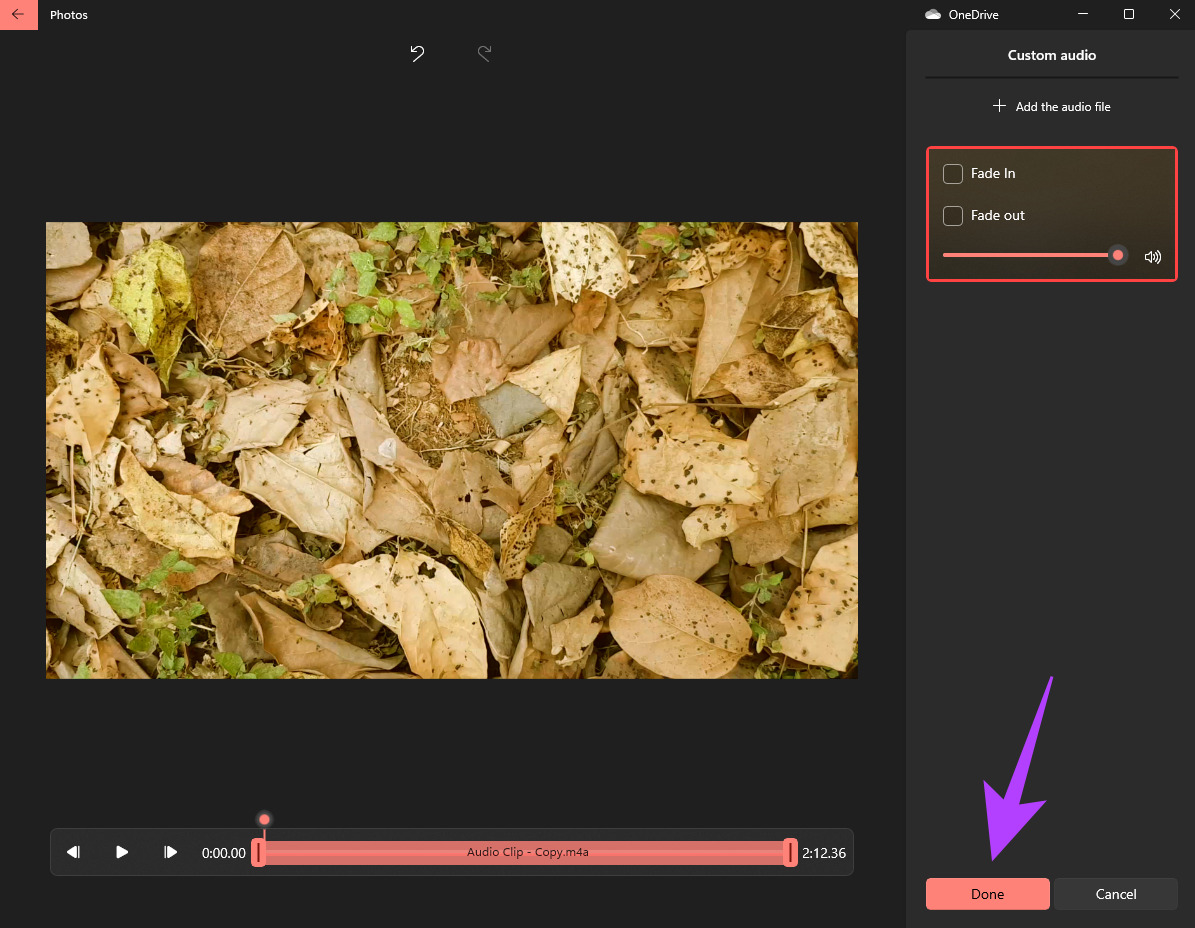Undo the last edit

[417, 54]
